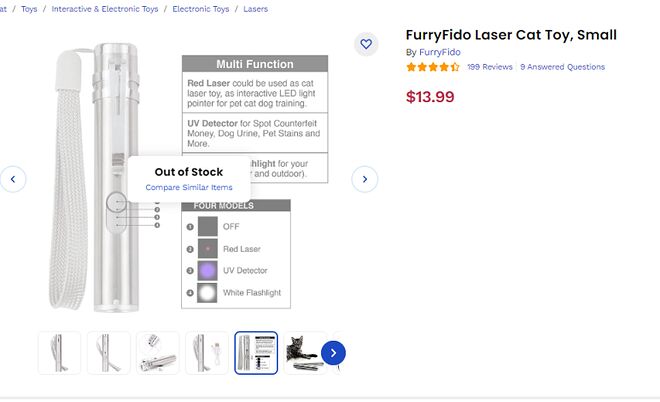Viewport: 660px width, 402px height.
Task: Open the FurryFido brand link
Action: (x=440, y=52)
